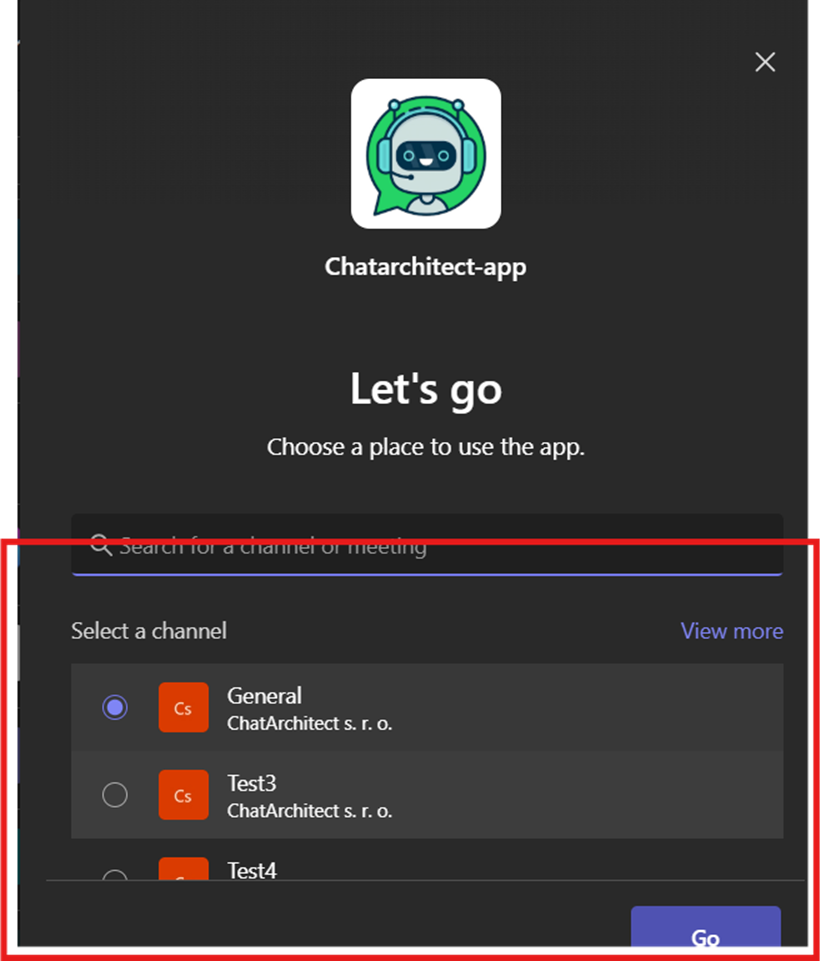The height and width of the screenshot is (961, 821).
Task: Click the Test4 channel name
Action: click(252, 870)
